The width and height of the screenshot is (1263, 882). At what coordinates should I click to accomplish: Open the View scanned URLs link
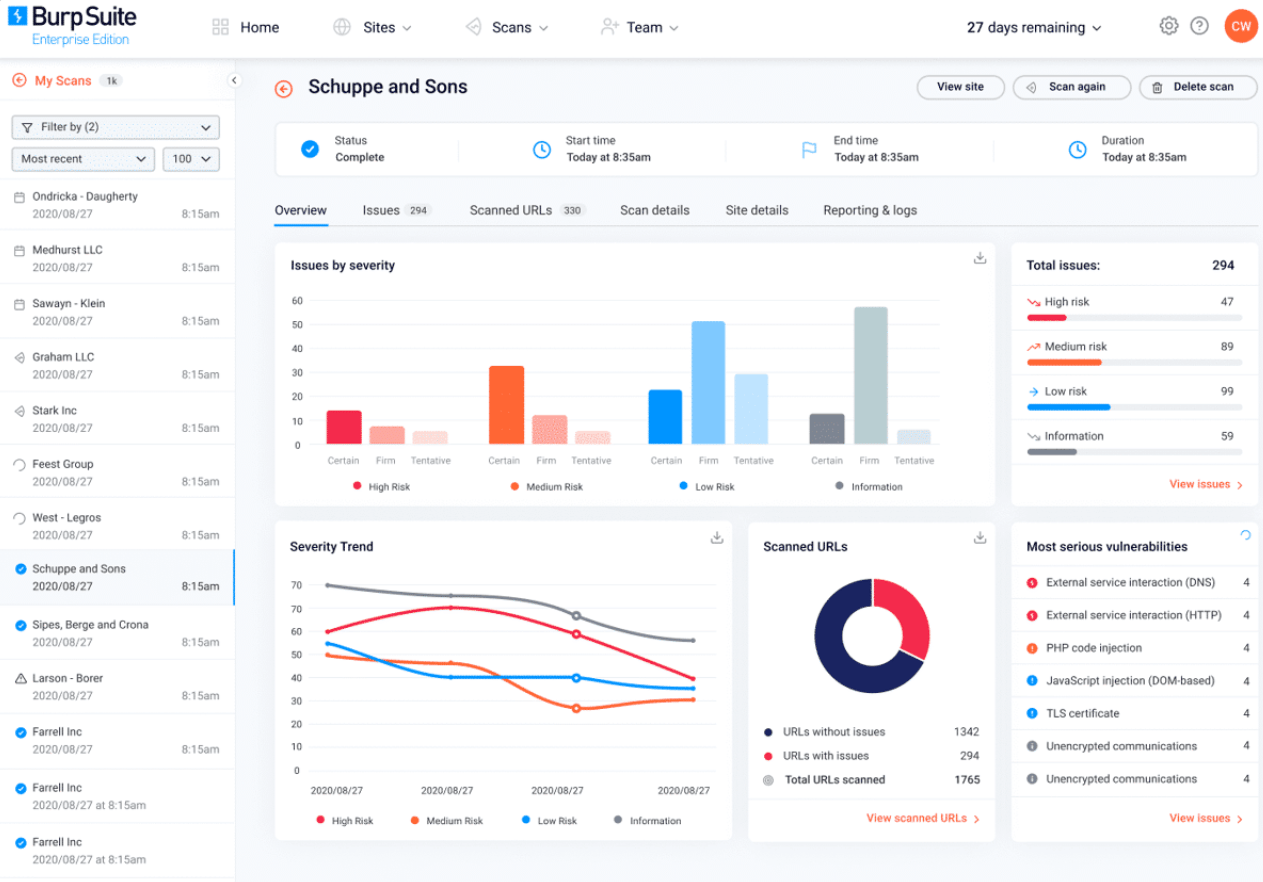(x=923, y=818)
